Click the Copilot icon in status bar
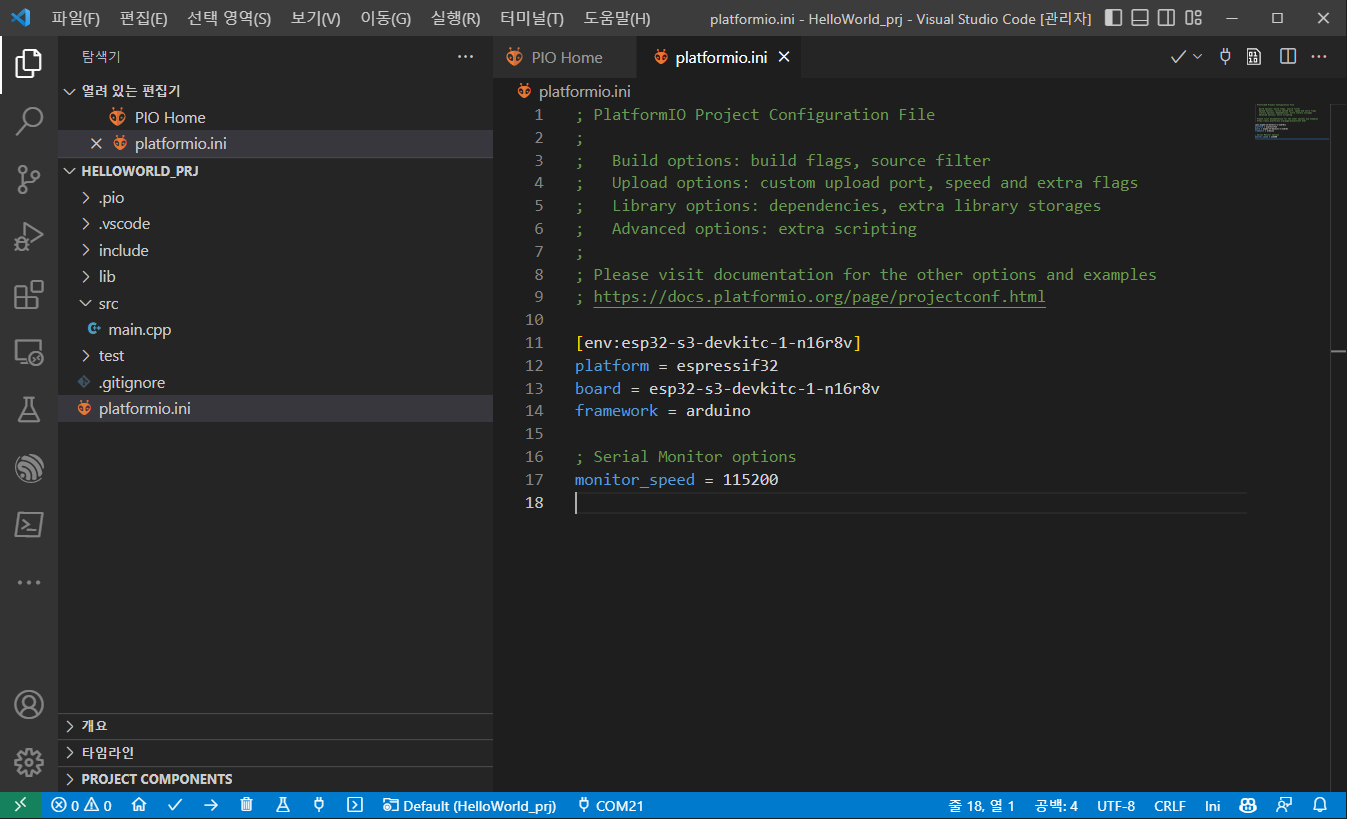 coord(1248,805)
